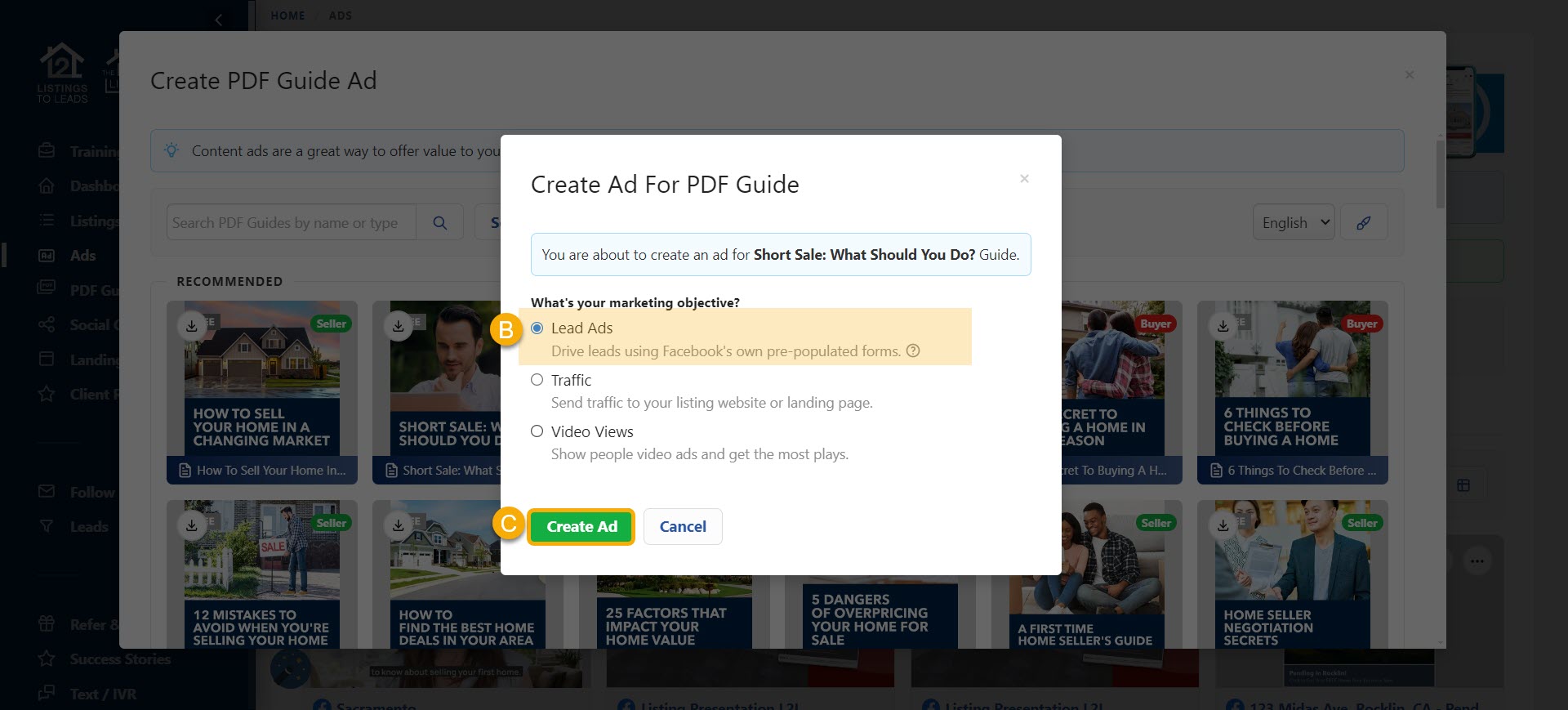Click the Listings list icon in sidebar
The image size is (1568, 710).
point(47,221)
